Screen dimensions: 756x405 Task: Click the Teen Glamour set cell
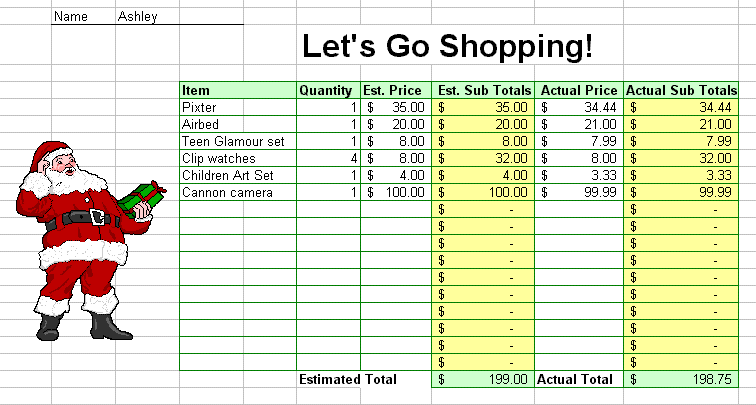pyautogui.click(x=238, y=141)
